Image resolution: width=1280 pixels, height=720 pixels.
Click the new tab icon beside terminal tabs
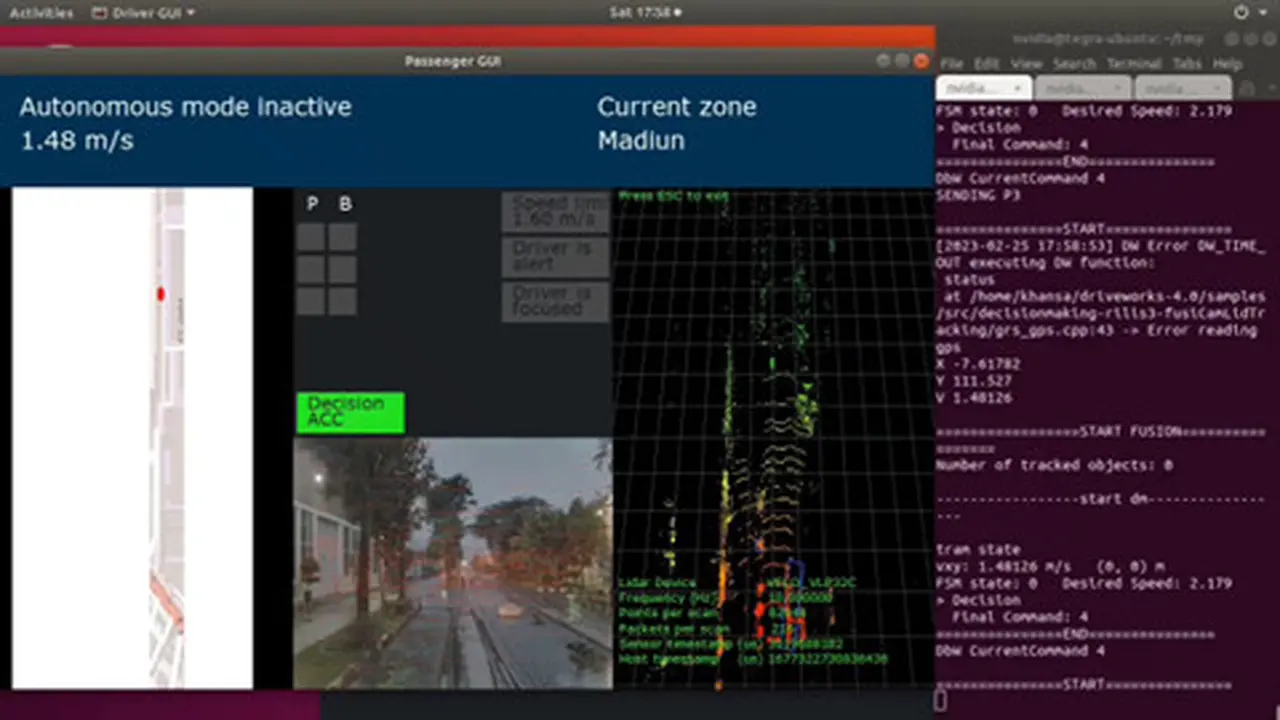click(1245, 88)
